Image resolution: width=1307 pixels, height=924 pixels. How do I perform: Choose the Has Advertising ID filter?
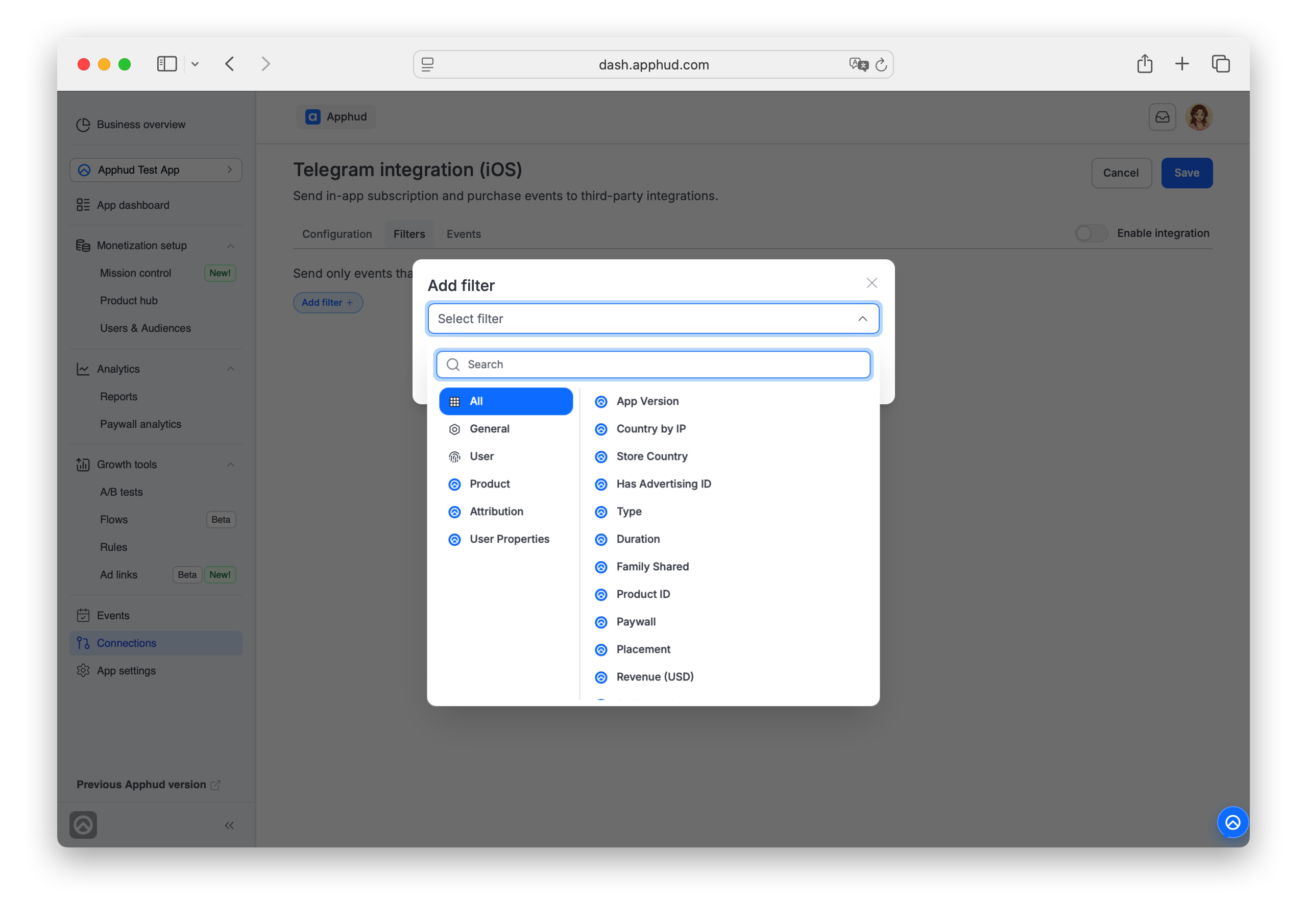[729, 484]
